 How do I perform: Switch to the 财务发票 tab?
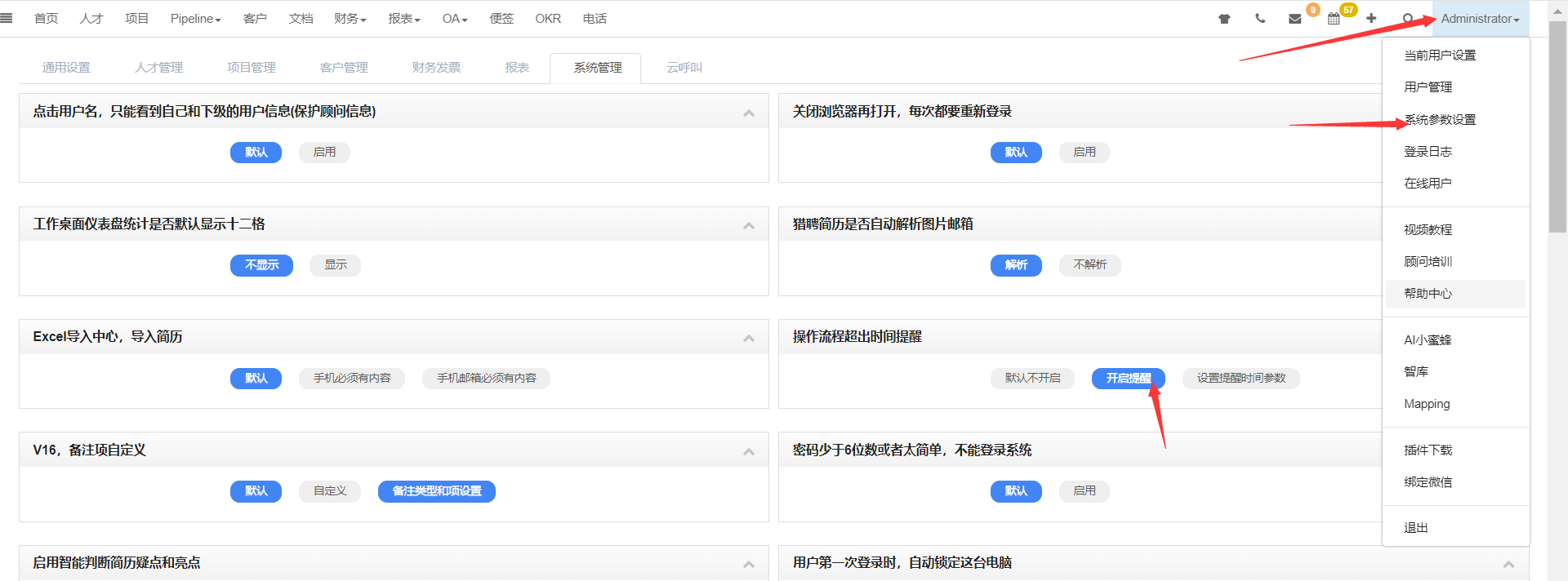[x=436, y=68]
